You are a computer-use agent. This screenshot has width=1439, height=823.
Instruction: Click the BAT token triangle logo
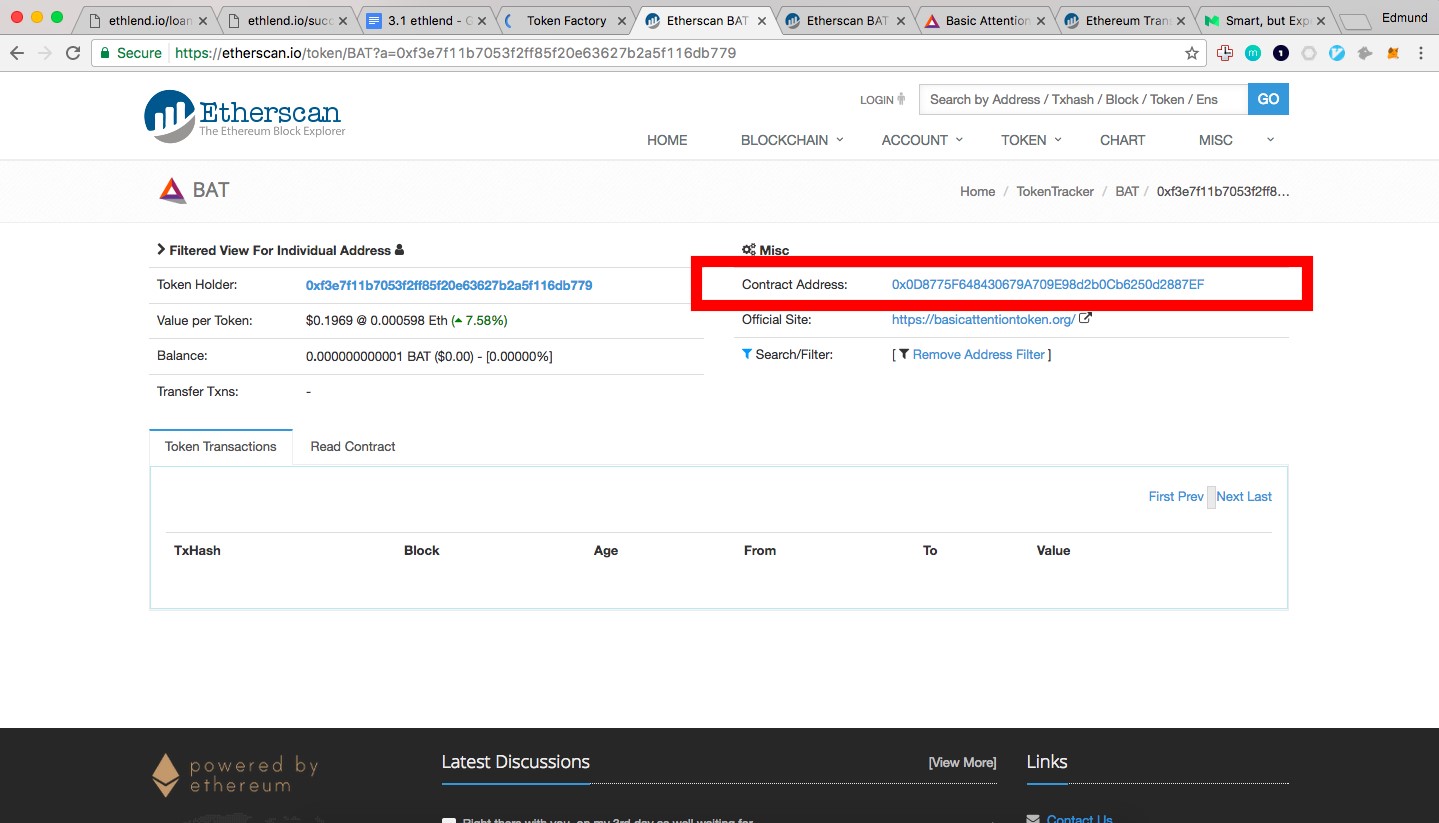pos(172,190)
